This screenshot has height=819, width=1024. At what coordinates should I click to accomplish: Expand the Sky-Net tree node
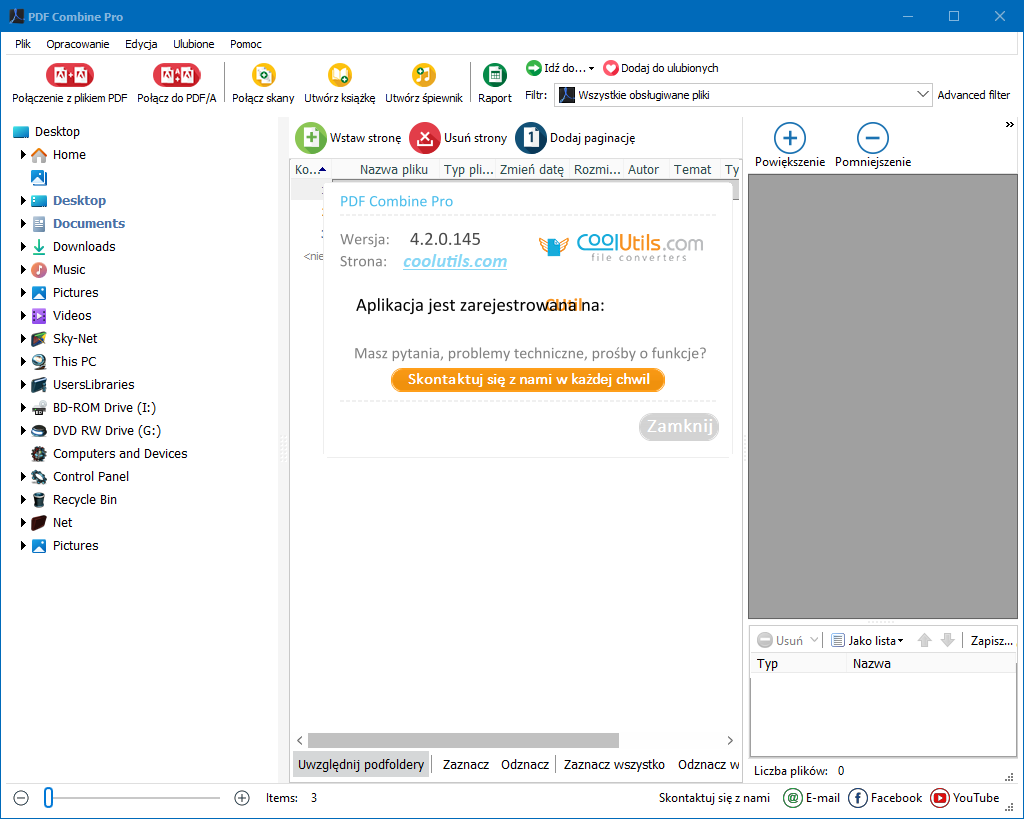click(23, 338)
